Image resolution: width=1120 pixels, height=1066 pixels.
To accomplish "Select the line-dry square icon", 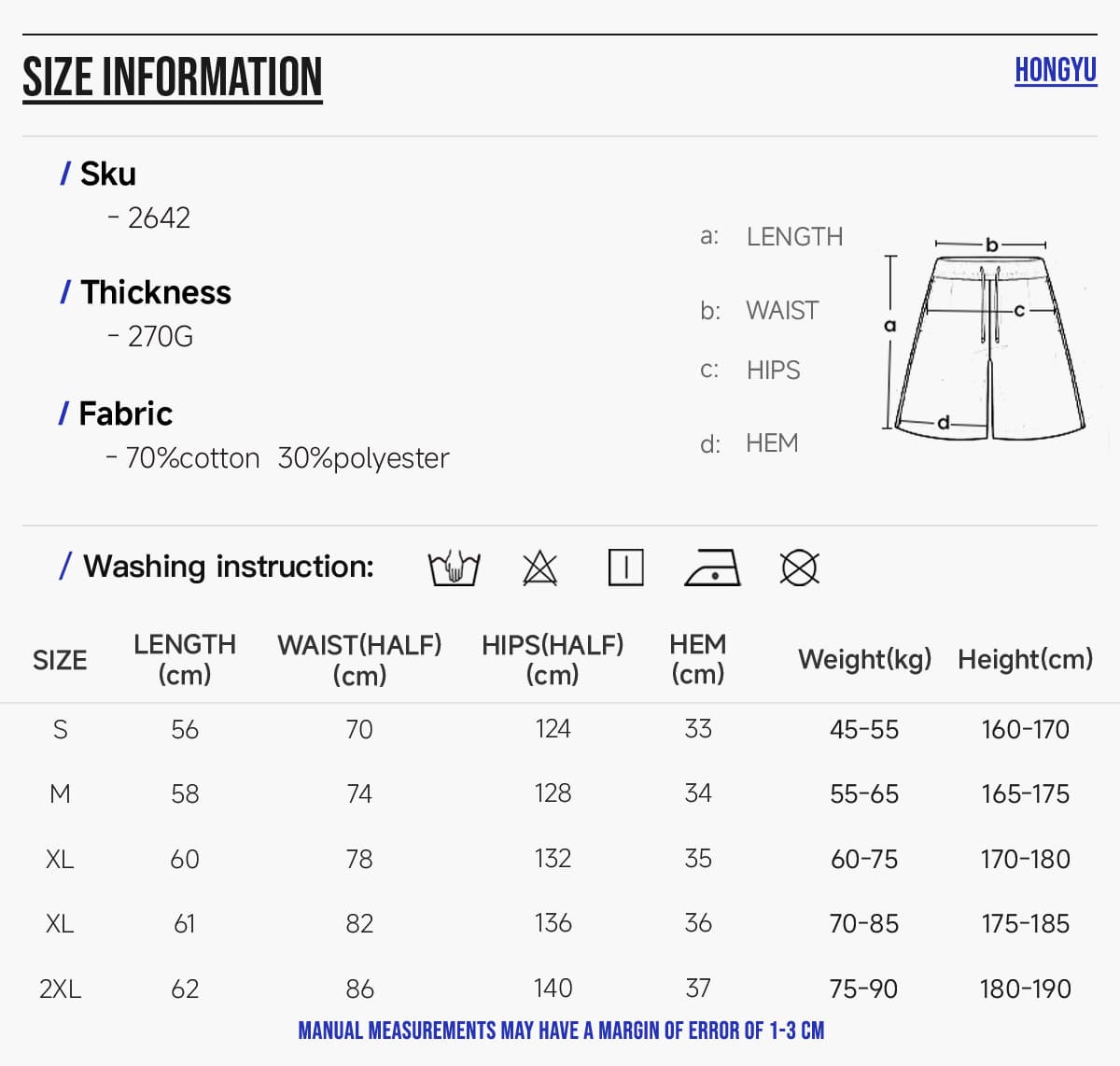I will pyautogui.click(x=625, y=568).
